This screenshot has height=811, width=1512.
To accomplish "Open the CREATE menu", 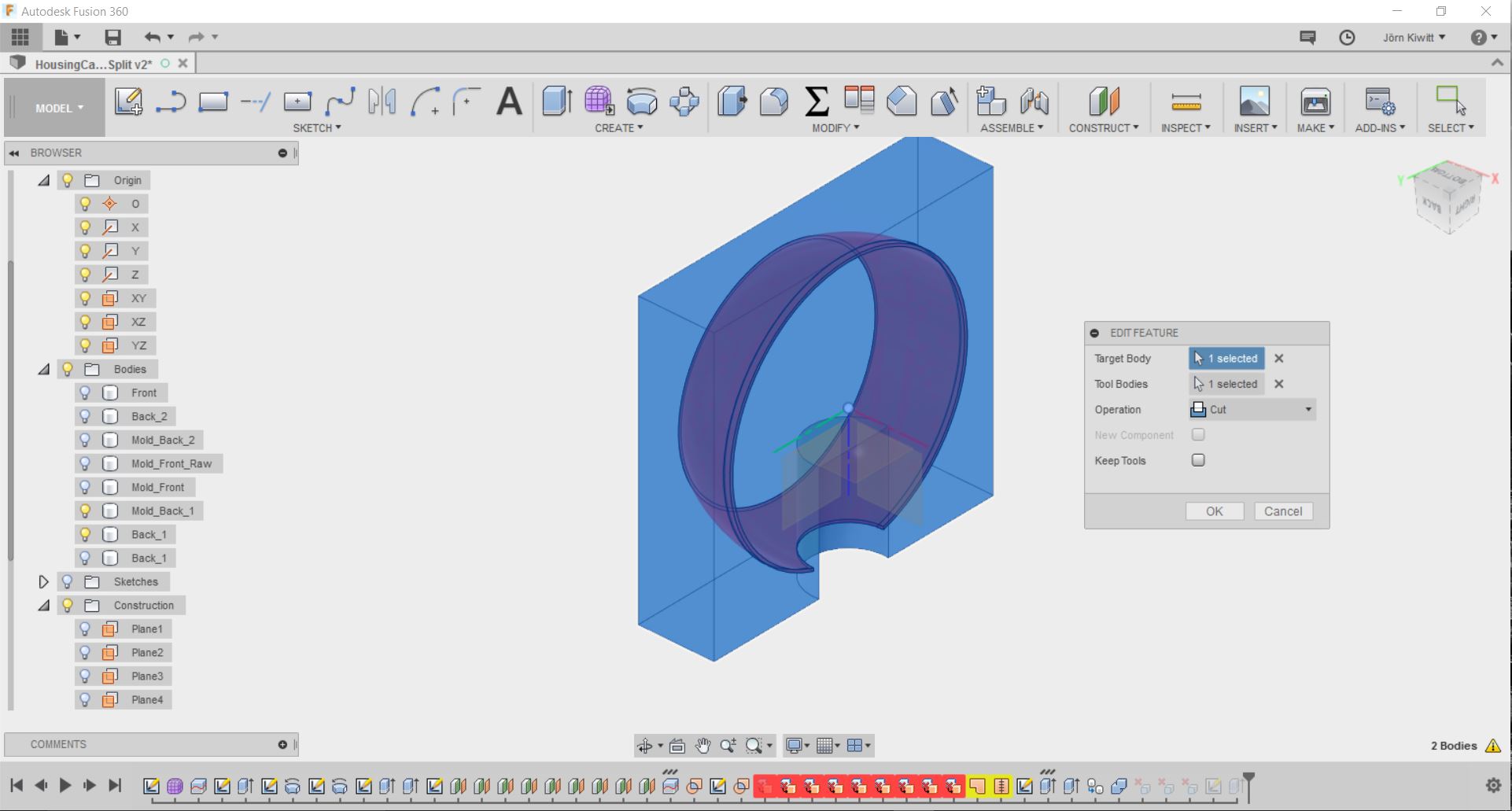I will click(x=619, y=127).
